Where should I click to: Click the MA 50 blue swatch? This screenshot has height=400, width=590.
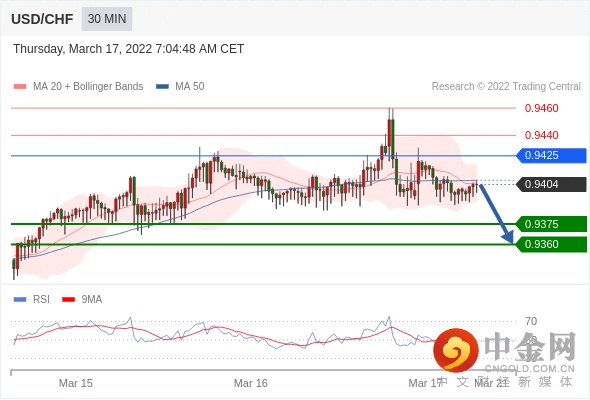pos(162,87)
